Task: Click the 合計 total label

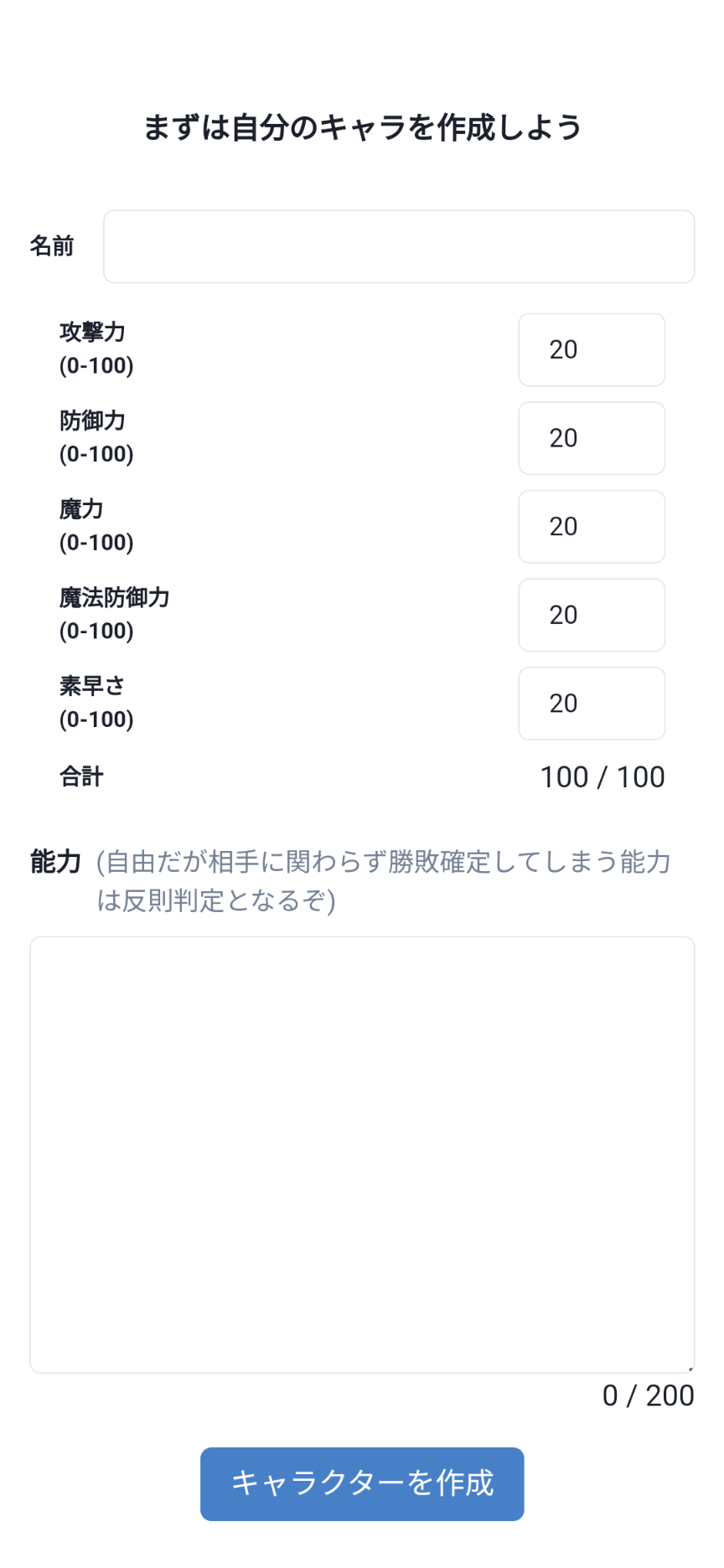Action: [x=81, y=777]
